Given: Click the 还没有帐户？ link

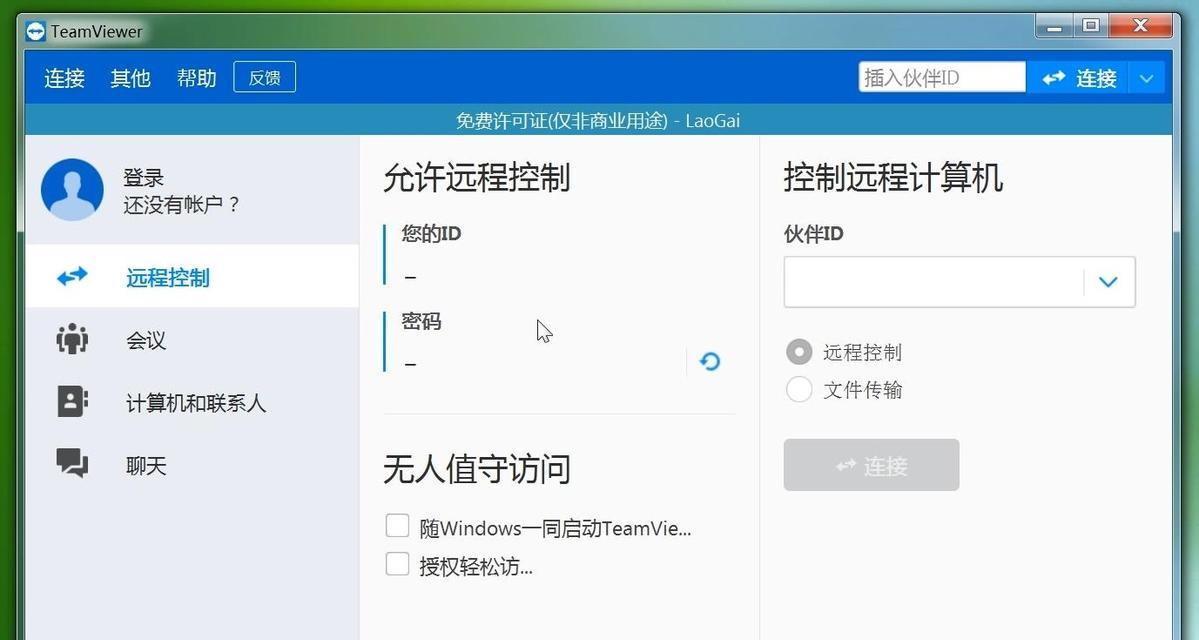Looking at the screenshot, I should click(182, 204).
